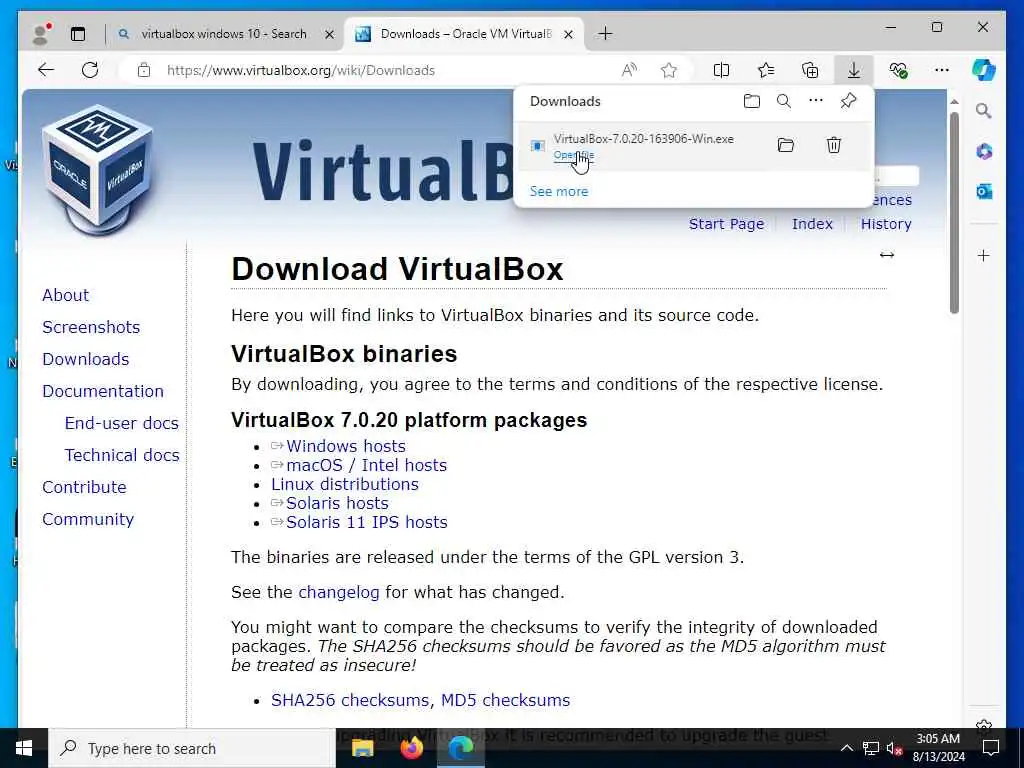Open Community in the left sidebar
The height and width of the screenshot is (768, 1024).
coord(88,519)
